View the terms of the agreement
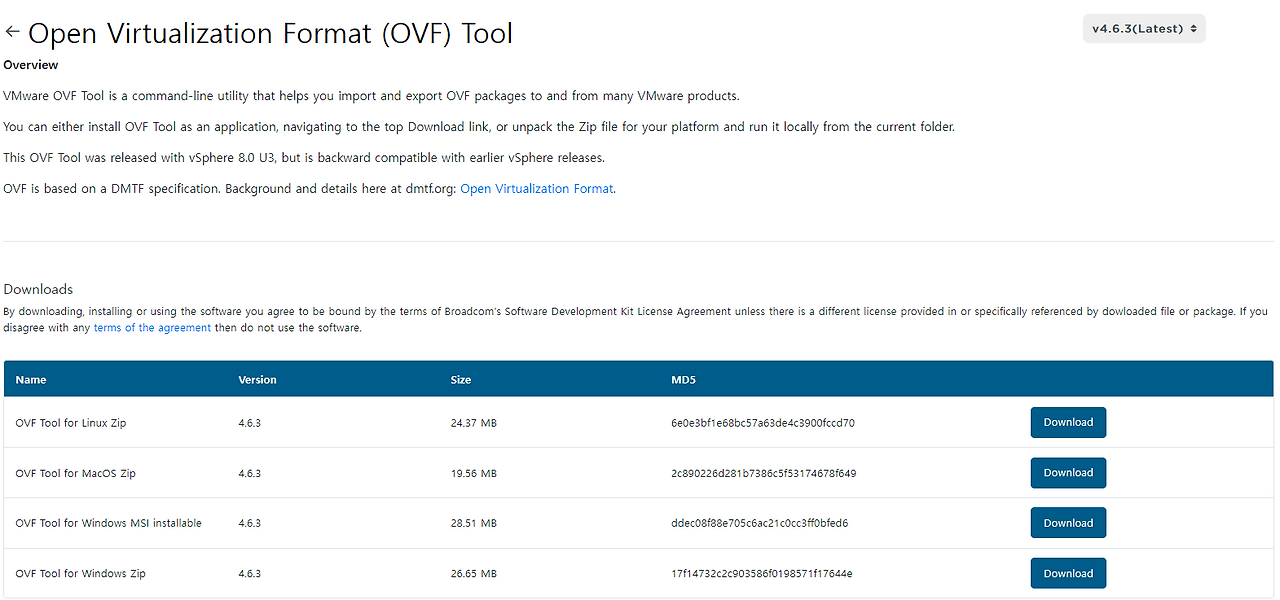This screenshot has width=1280, height=600. pos(152,327)
